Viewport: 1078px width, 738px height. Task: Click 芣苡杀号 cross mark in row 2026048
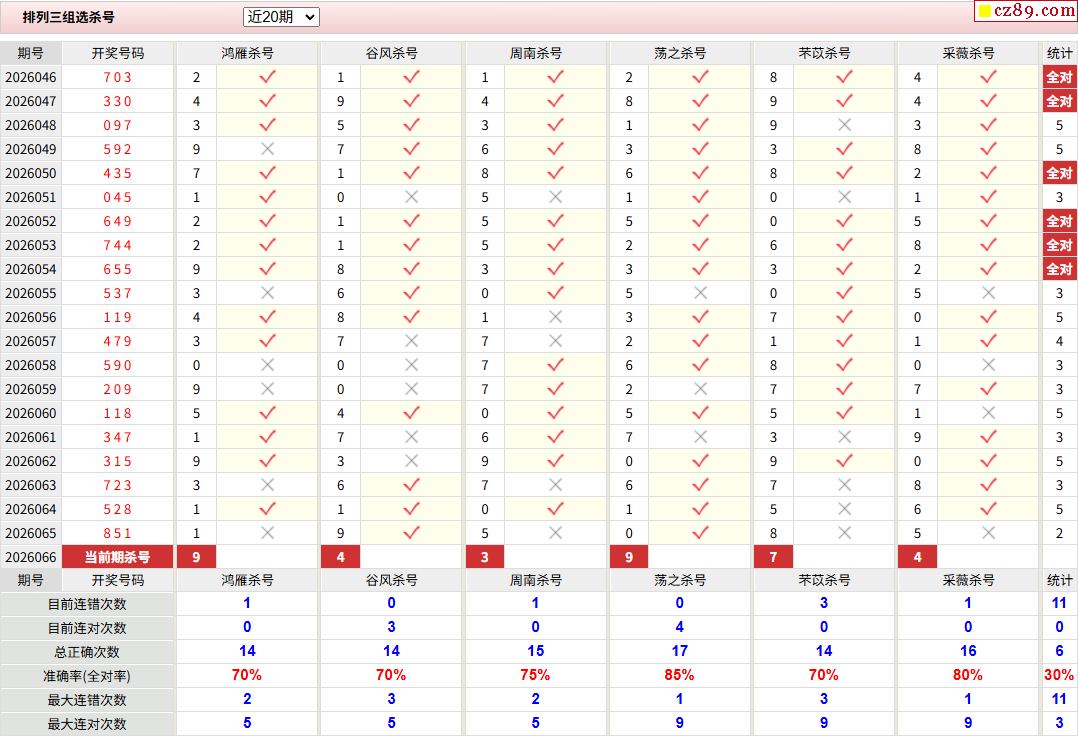(844, 125)
